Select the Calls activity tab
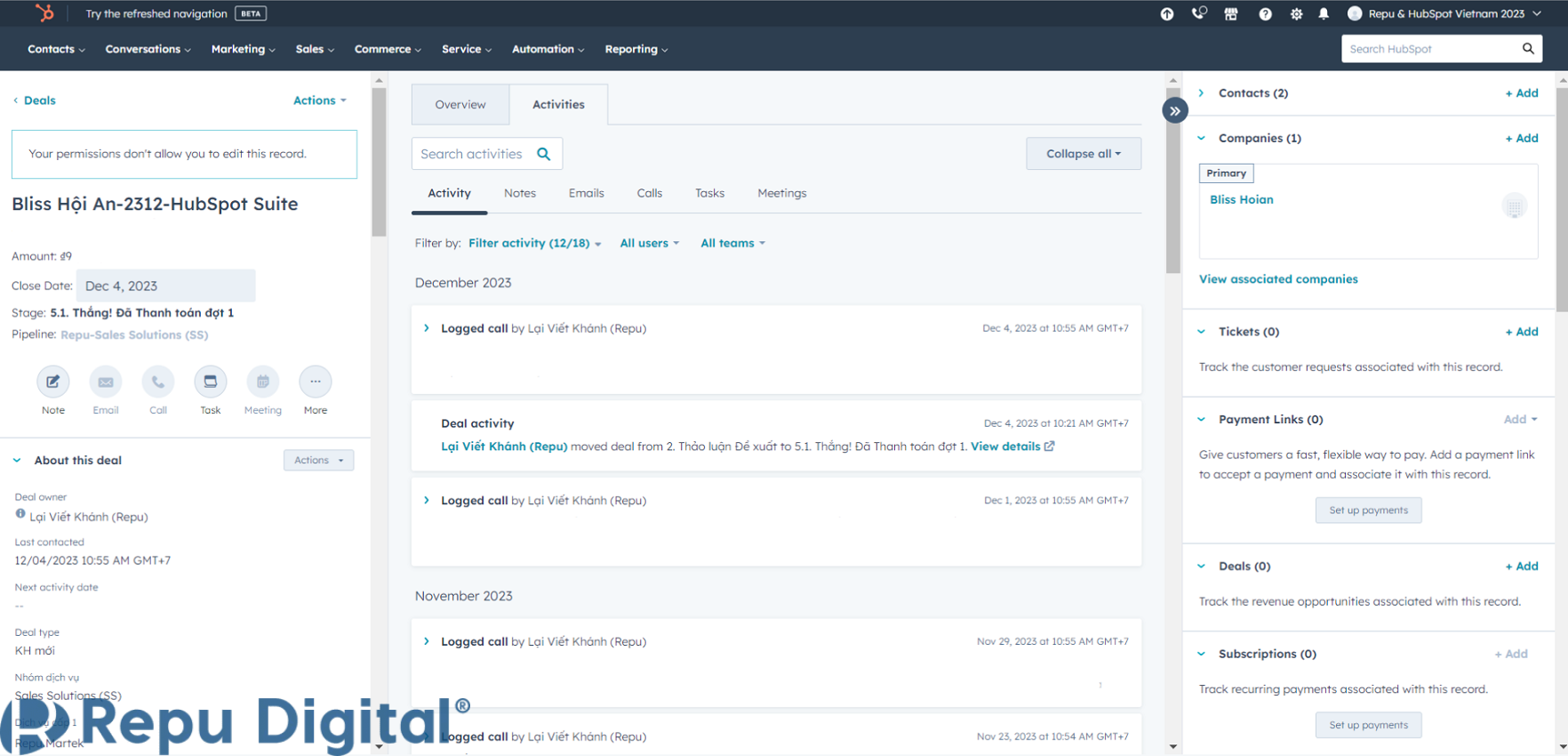 [x=650, y=193]
